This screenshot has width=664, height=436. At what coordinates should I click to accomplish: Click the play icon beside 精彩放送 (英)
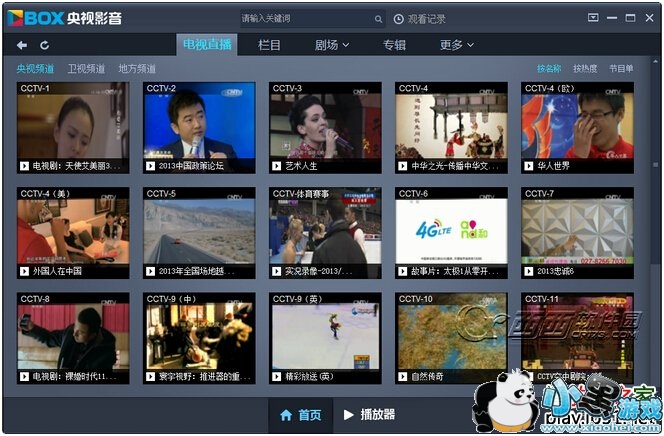point(277,376)
